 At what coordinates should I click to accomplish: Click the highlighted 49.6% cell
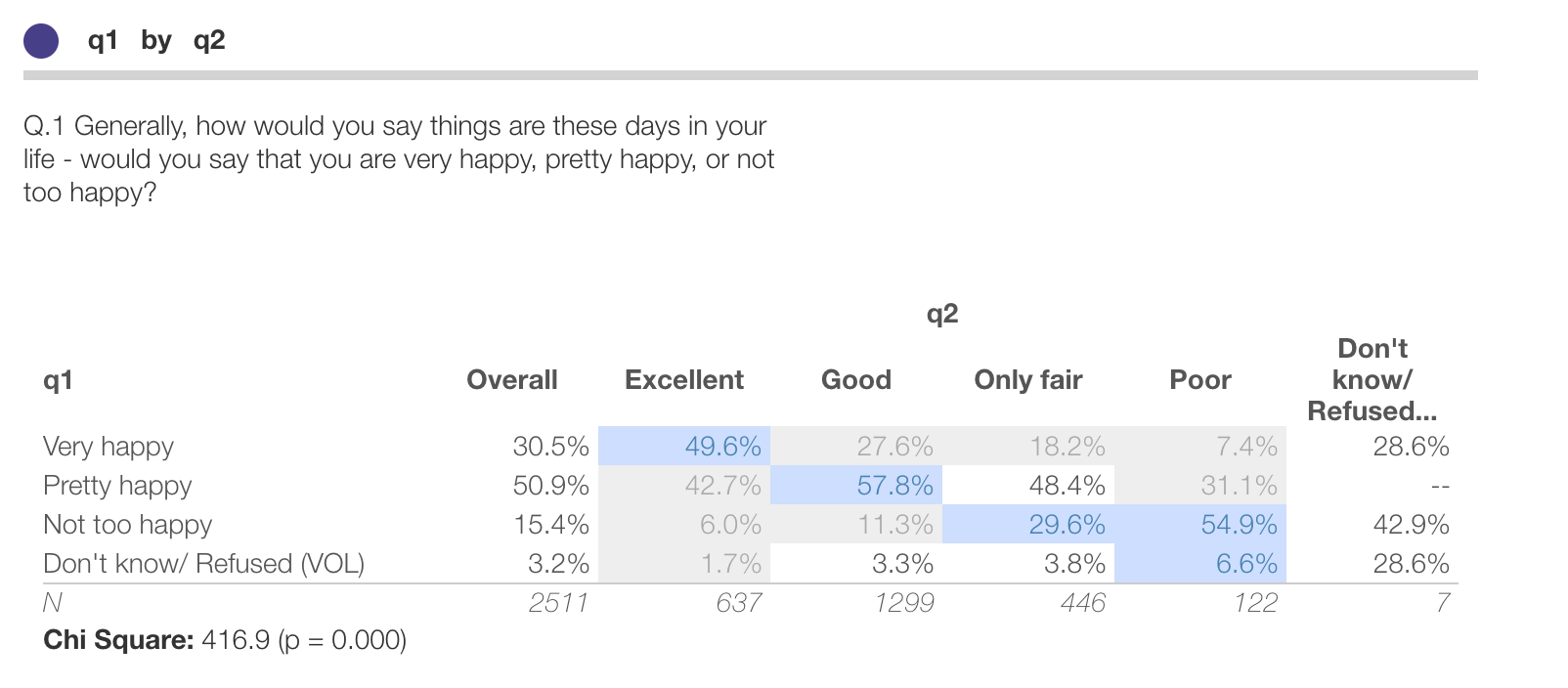point(722,447)
